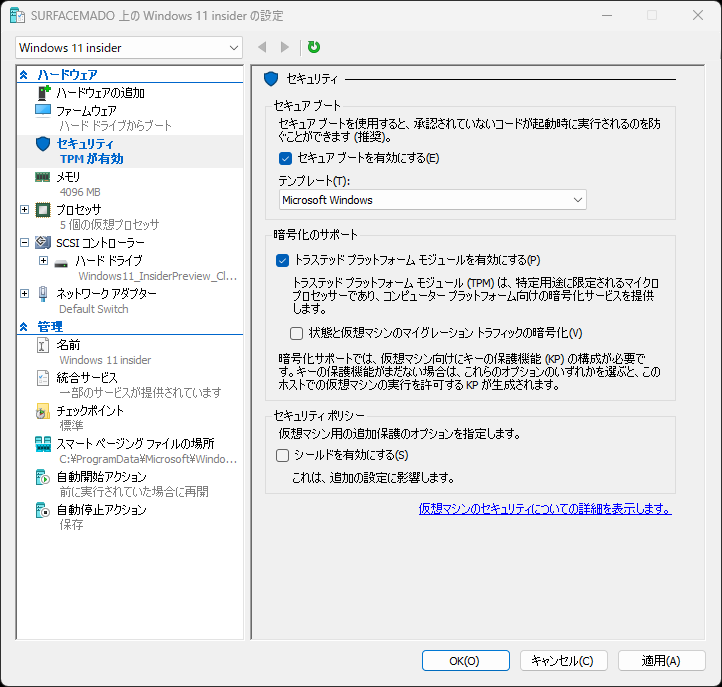Click the 統合サービス document icon
This screenshot has height=687, width=722.
click(43, 378)
